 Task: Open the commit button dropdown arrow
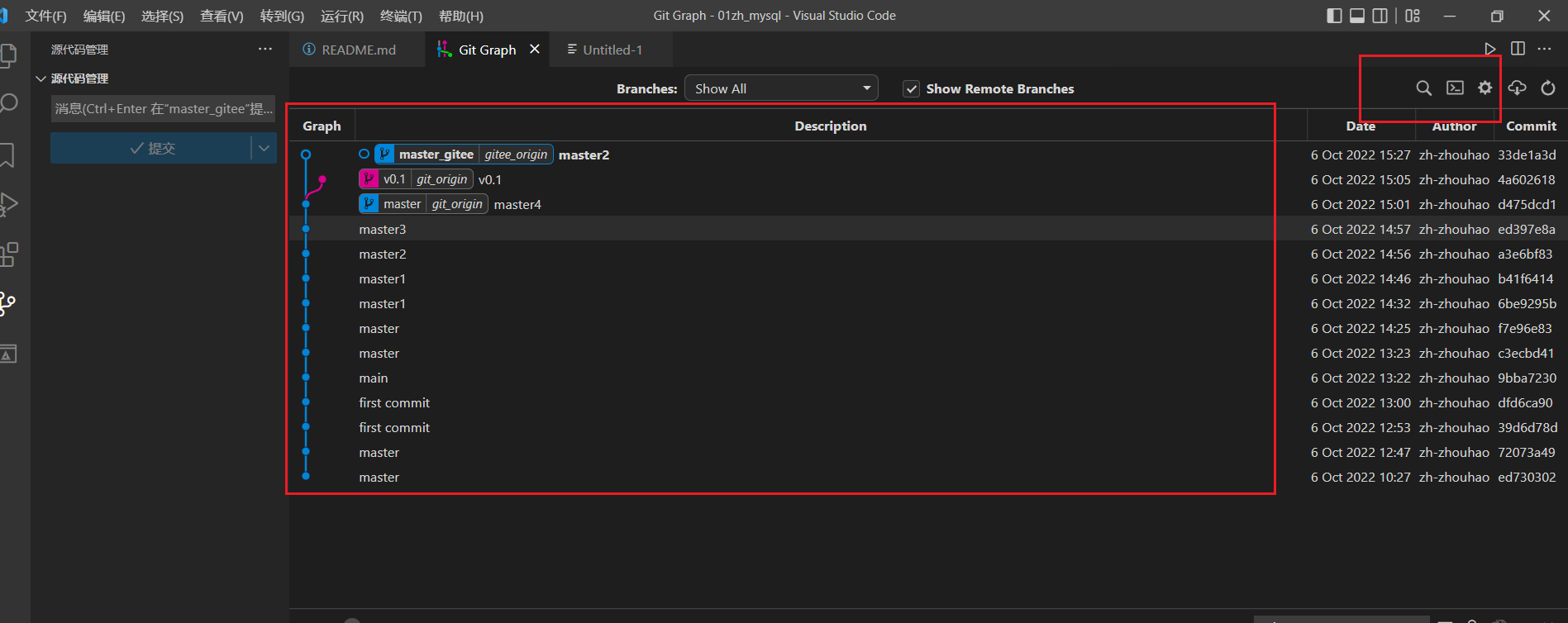pos(265,148)
